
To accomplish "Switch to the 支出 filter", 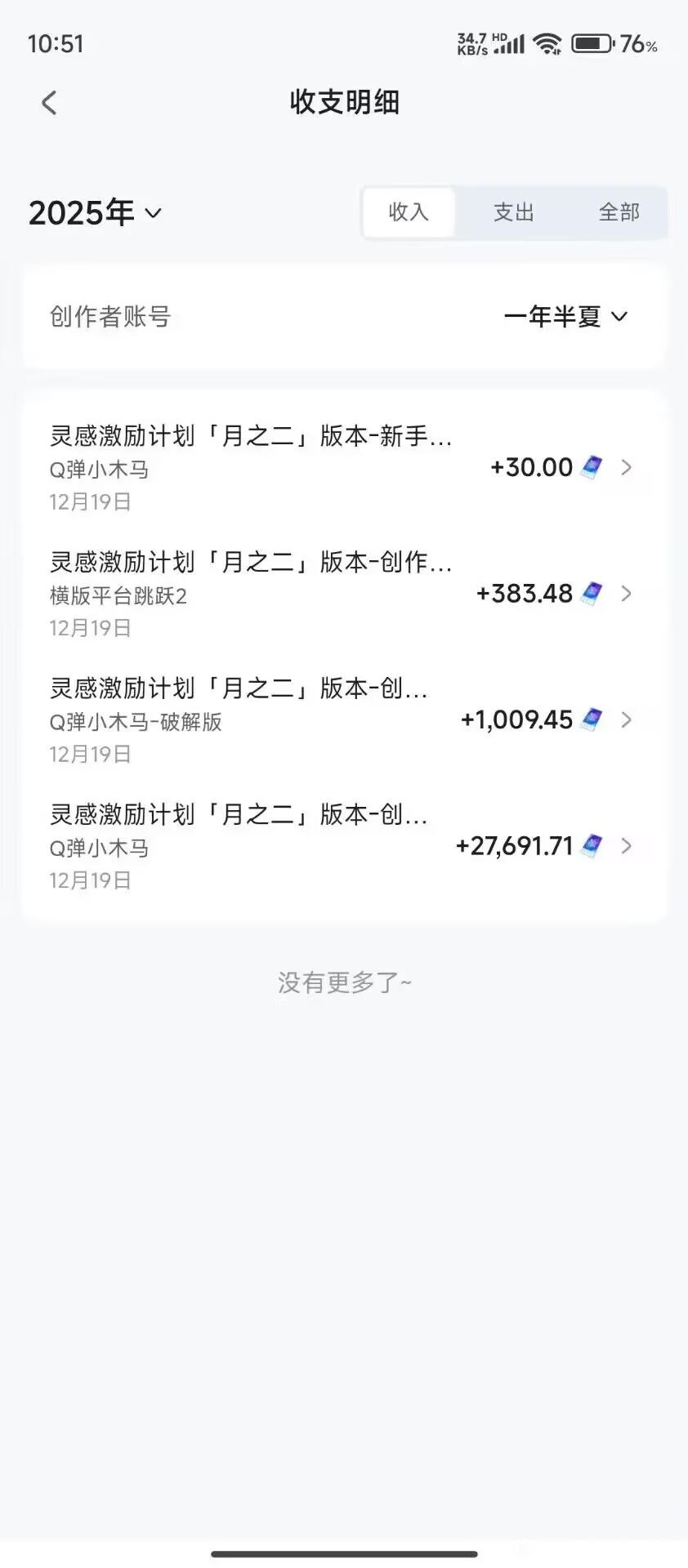I will (x=513, y=212).
